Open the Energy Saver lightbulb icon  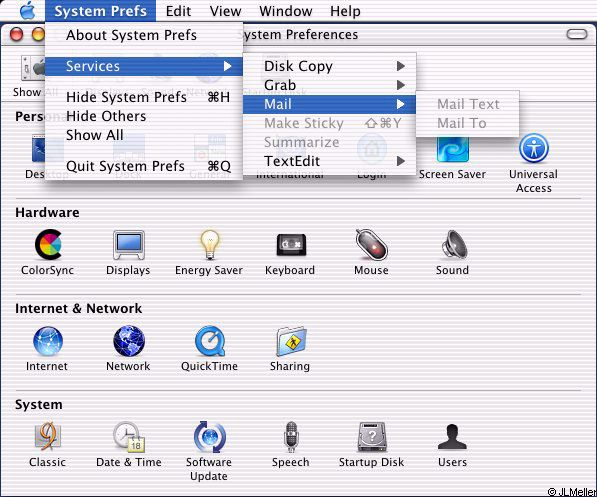[x=209, y=245]
